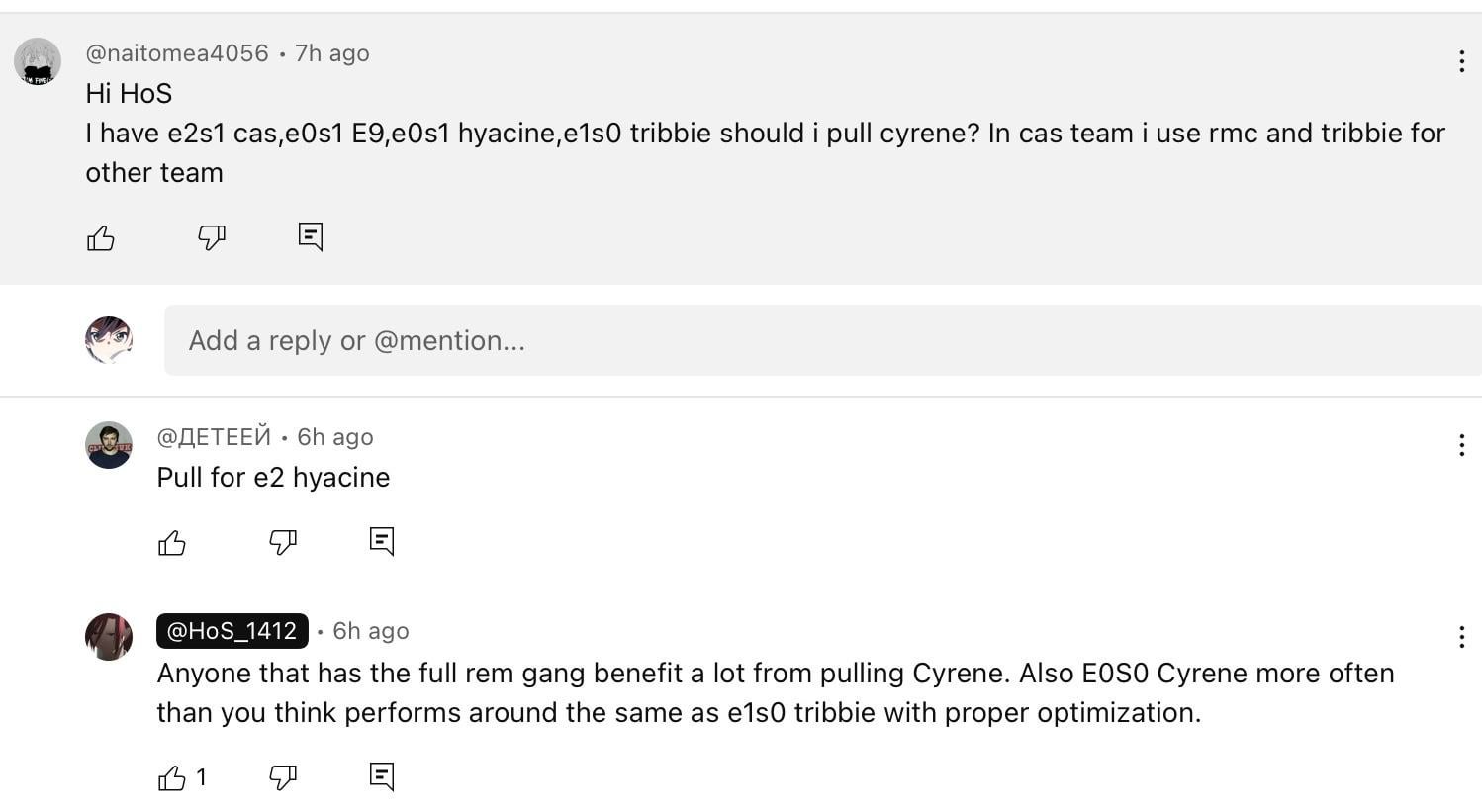This screenshot has height=812, width=1482.
Task: Click HoS_1412's profile avatar
Action: (109, 637)
